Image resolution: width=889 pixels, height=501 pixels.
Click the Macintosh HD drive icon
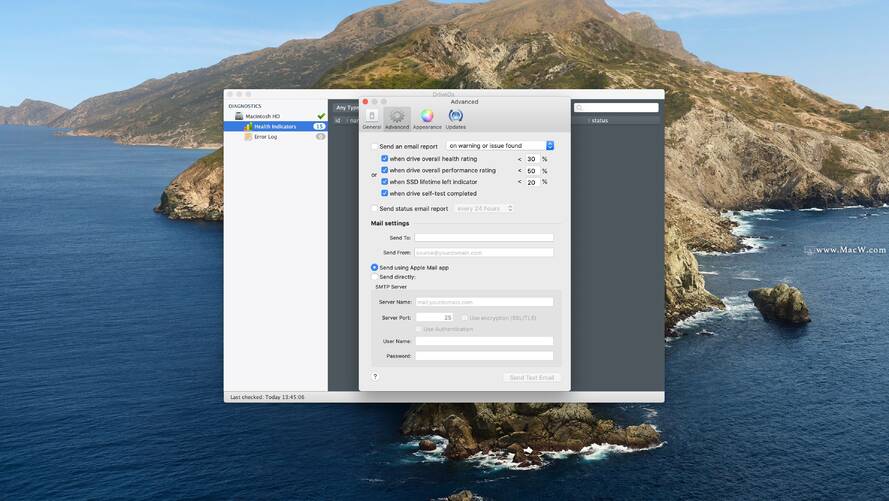(x=238, y=116)
